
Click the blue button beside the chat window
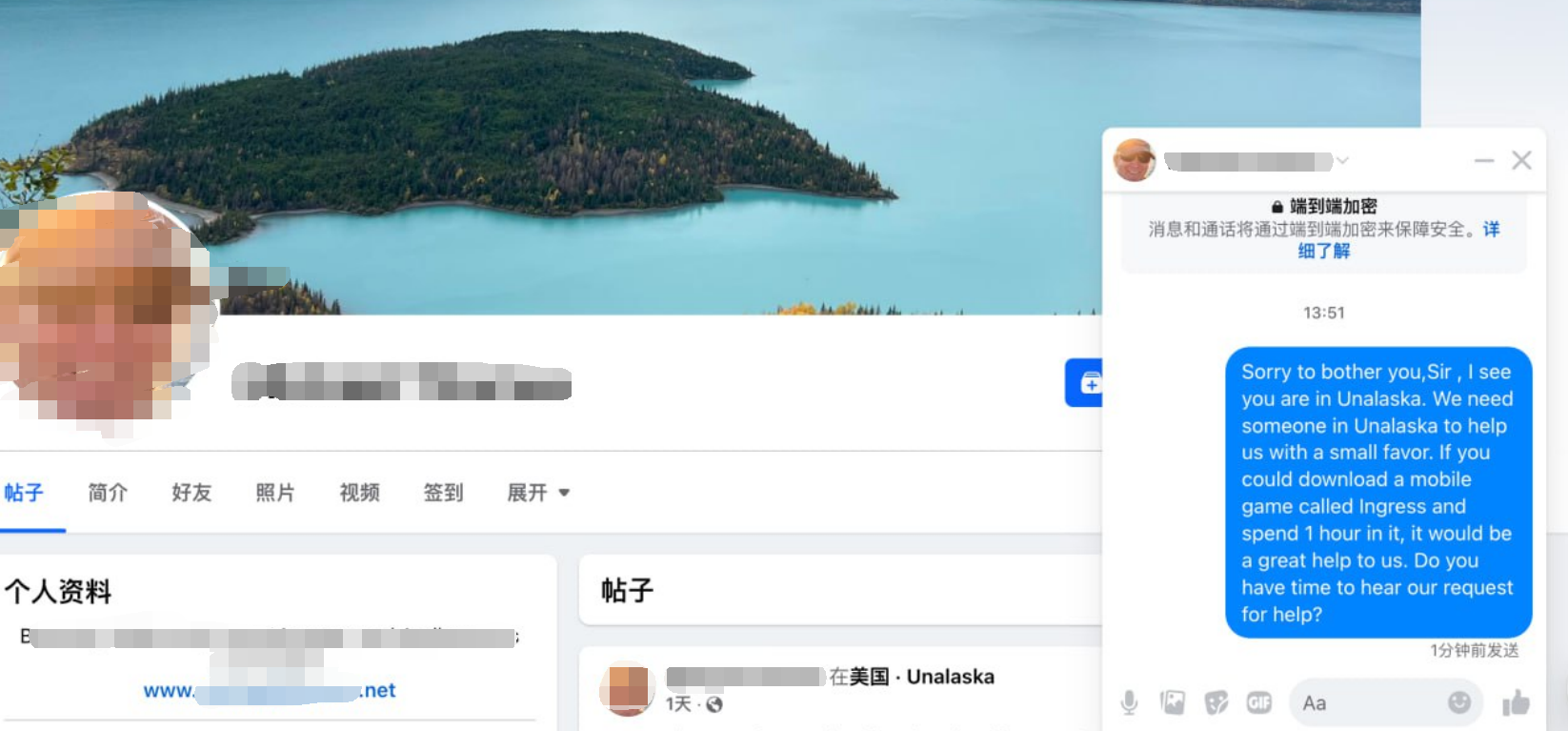click(x=1084, y=383)
